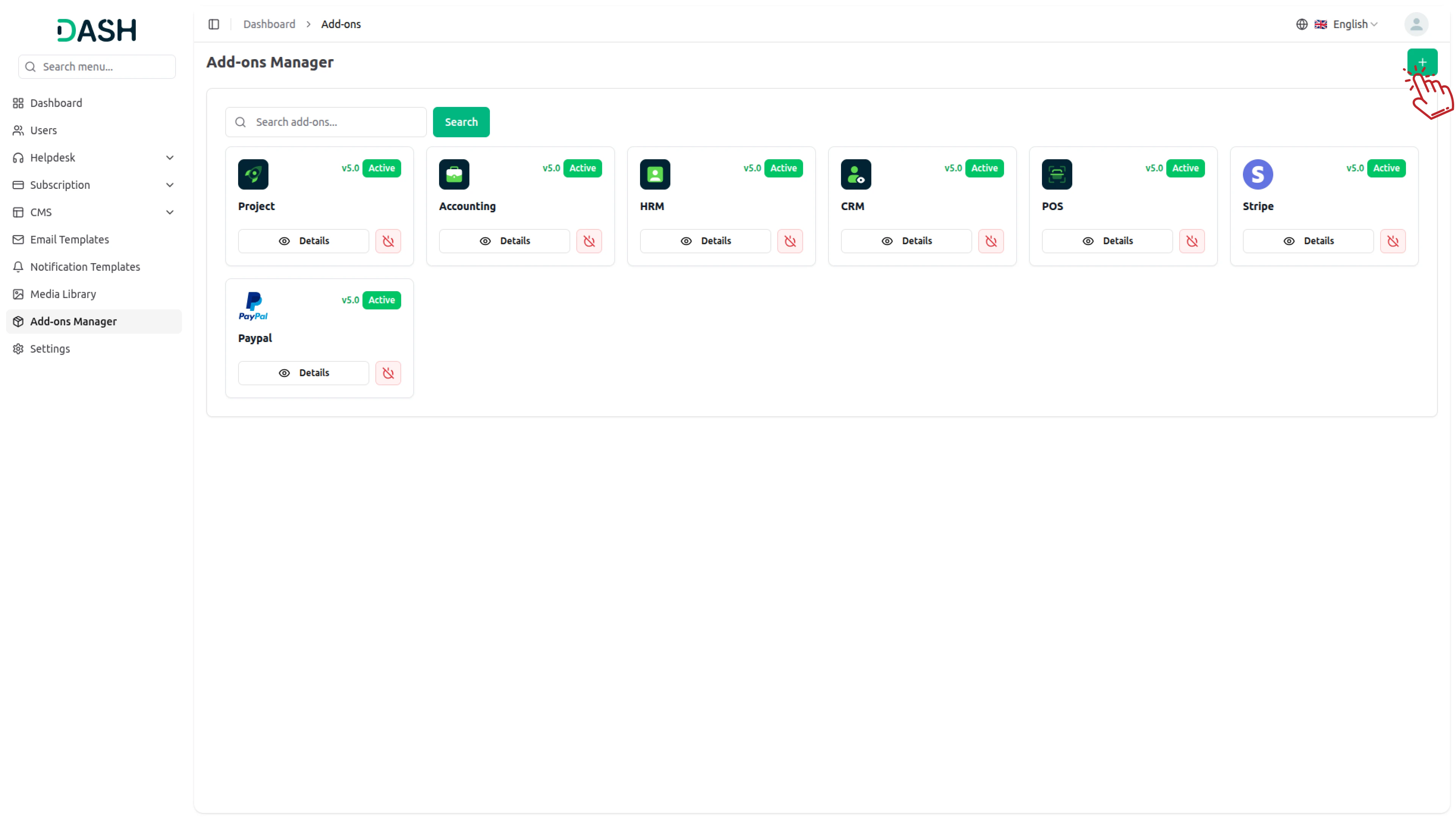Disable the CRM add-on
The height and width of the screenshot is (819, 1456).
pyautogui.click(x=991, y=241)
